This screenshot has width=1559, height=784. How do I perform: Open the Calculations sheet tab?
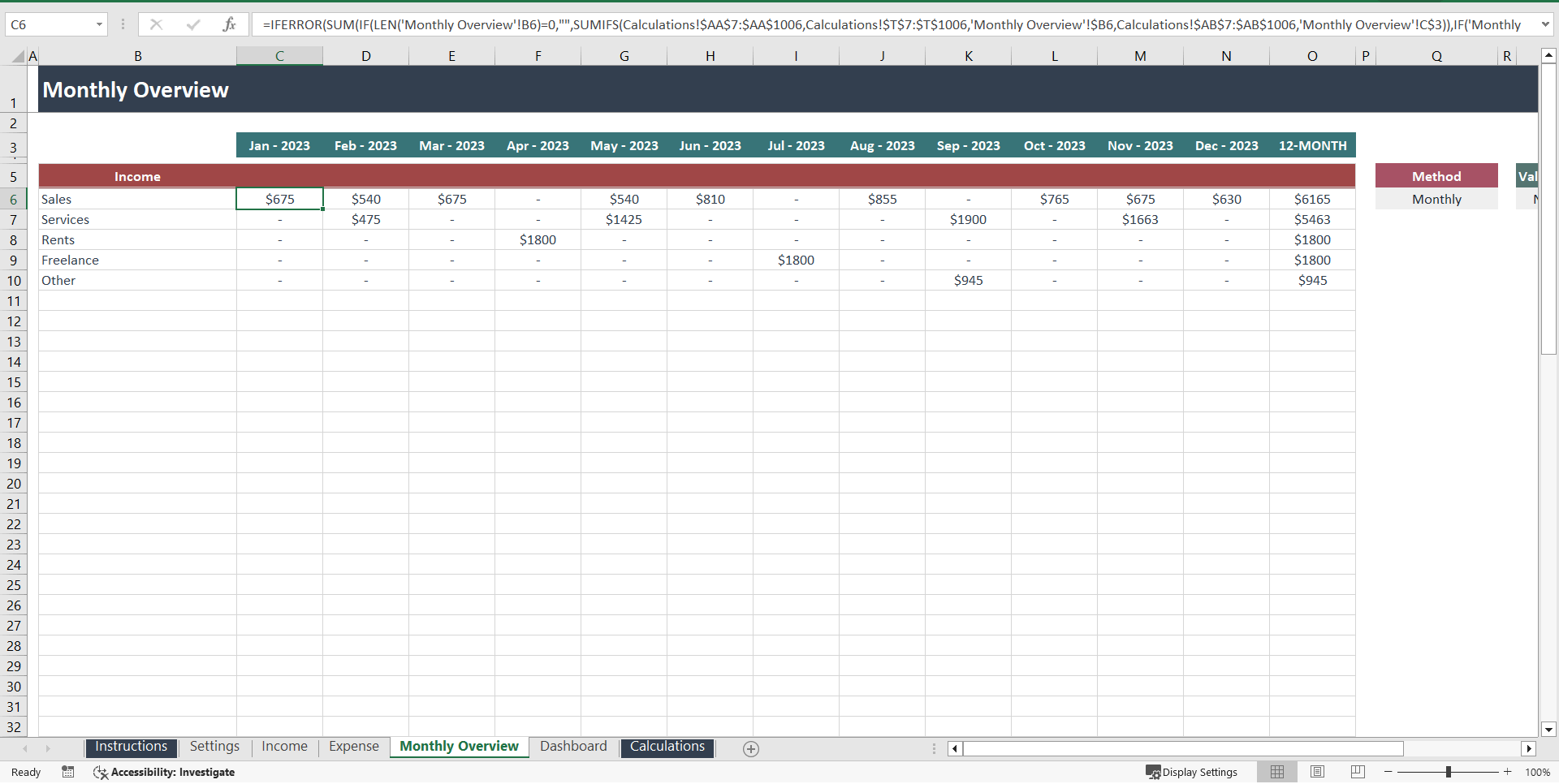667,747
